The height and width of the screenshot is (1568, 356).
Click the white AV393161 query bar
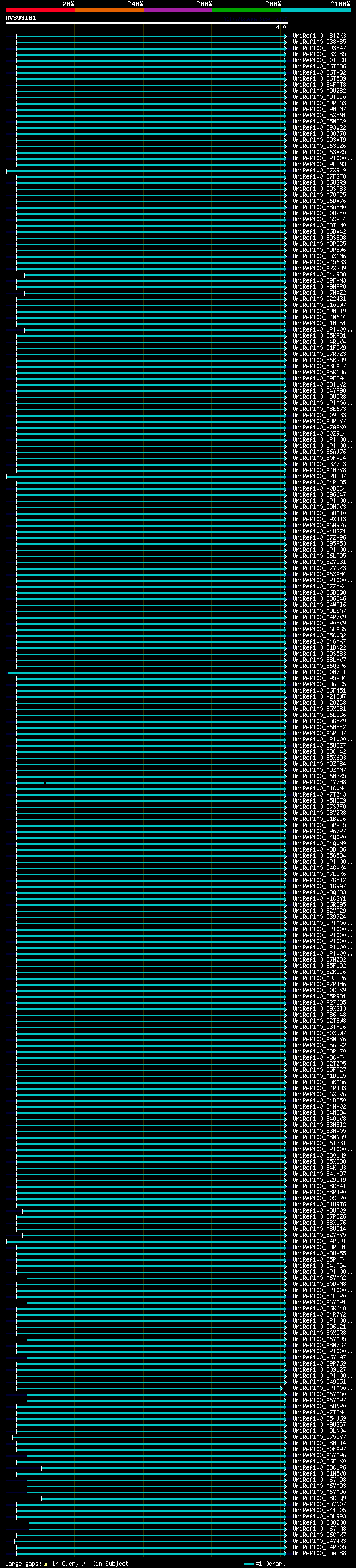pos(146,22)
